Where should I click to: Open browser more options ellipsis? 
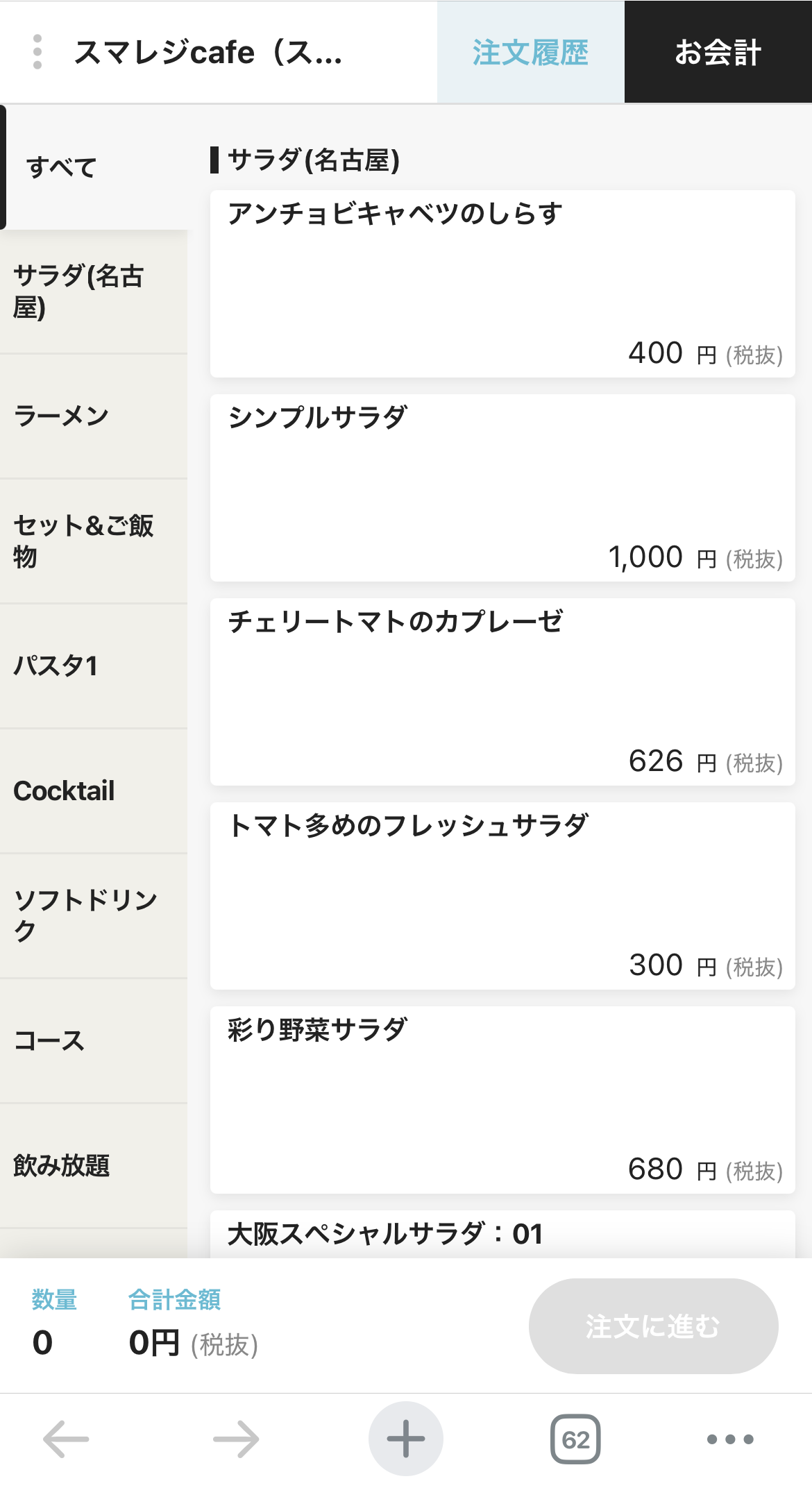click(x=729, y=1439)
